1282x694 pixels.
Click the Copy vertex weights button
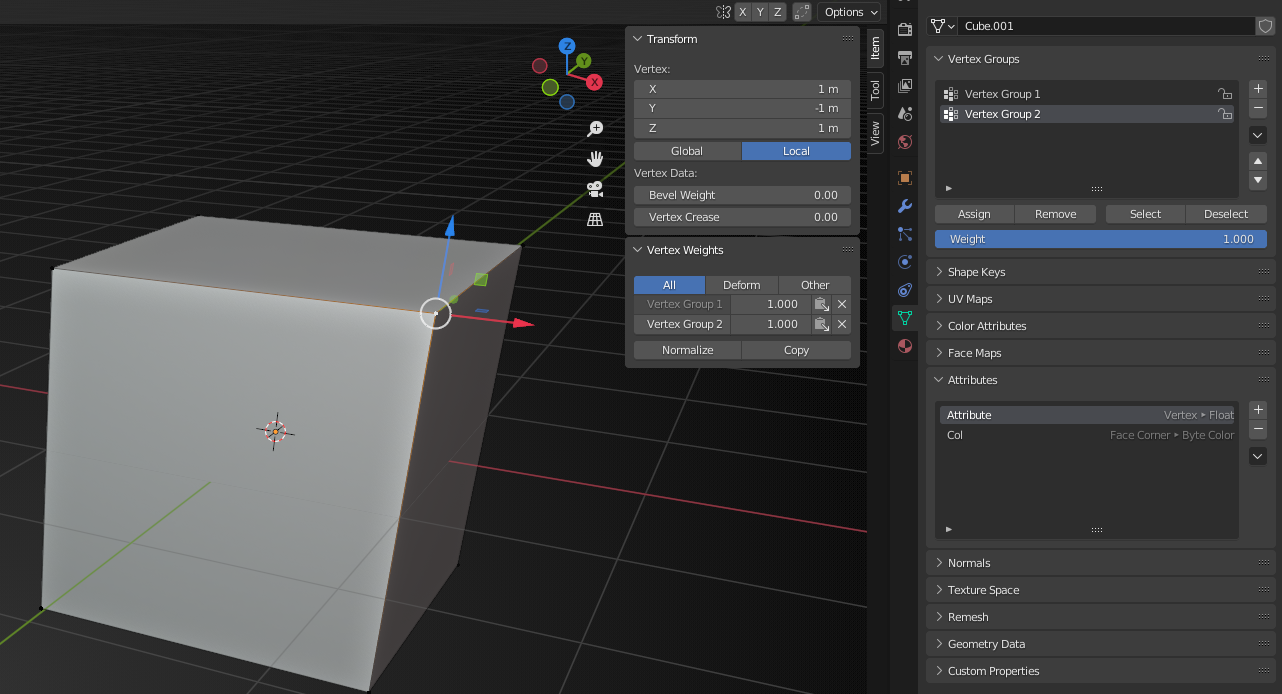coord(797,350)
